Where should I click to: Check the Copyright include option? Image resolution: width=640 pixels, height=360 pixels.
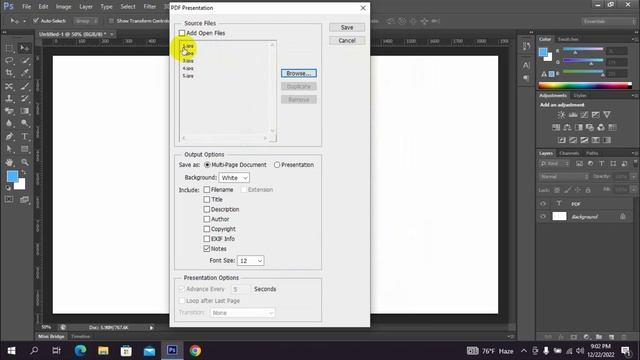point(207,229)
